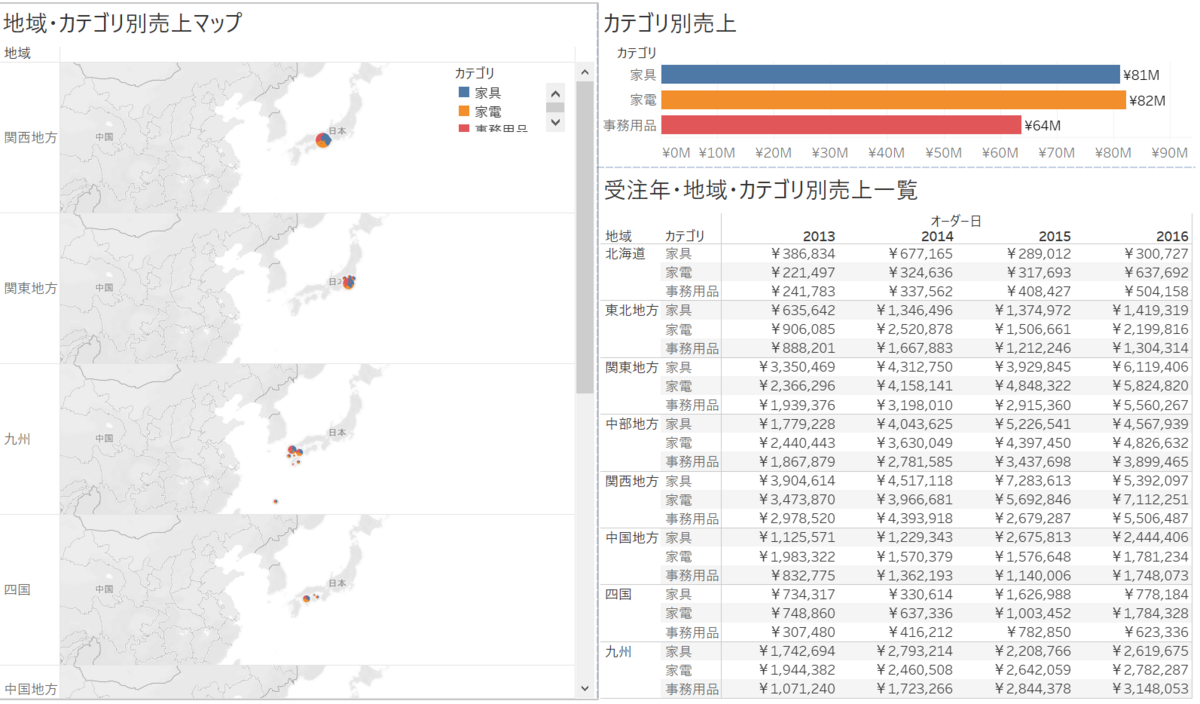Click the ¥4,393,918 cell

[914, 519]
